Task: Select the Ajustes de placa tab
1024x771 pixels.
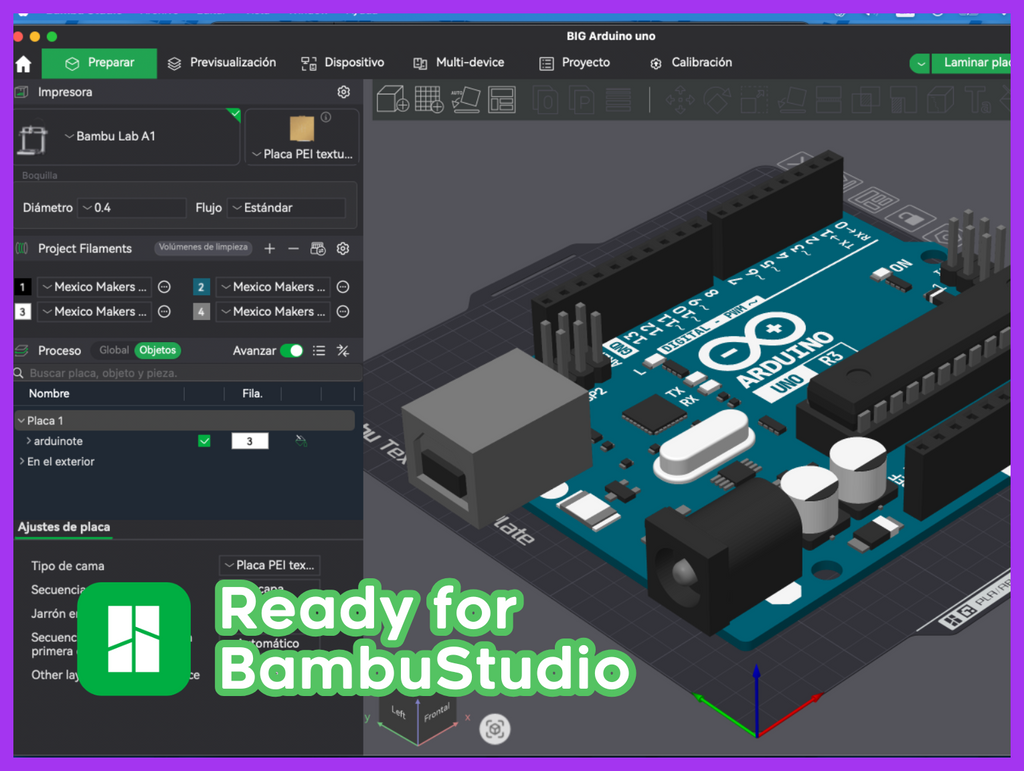Action: point(64,527)
